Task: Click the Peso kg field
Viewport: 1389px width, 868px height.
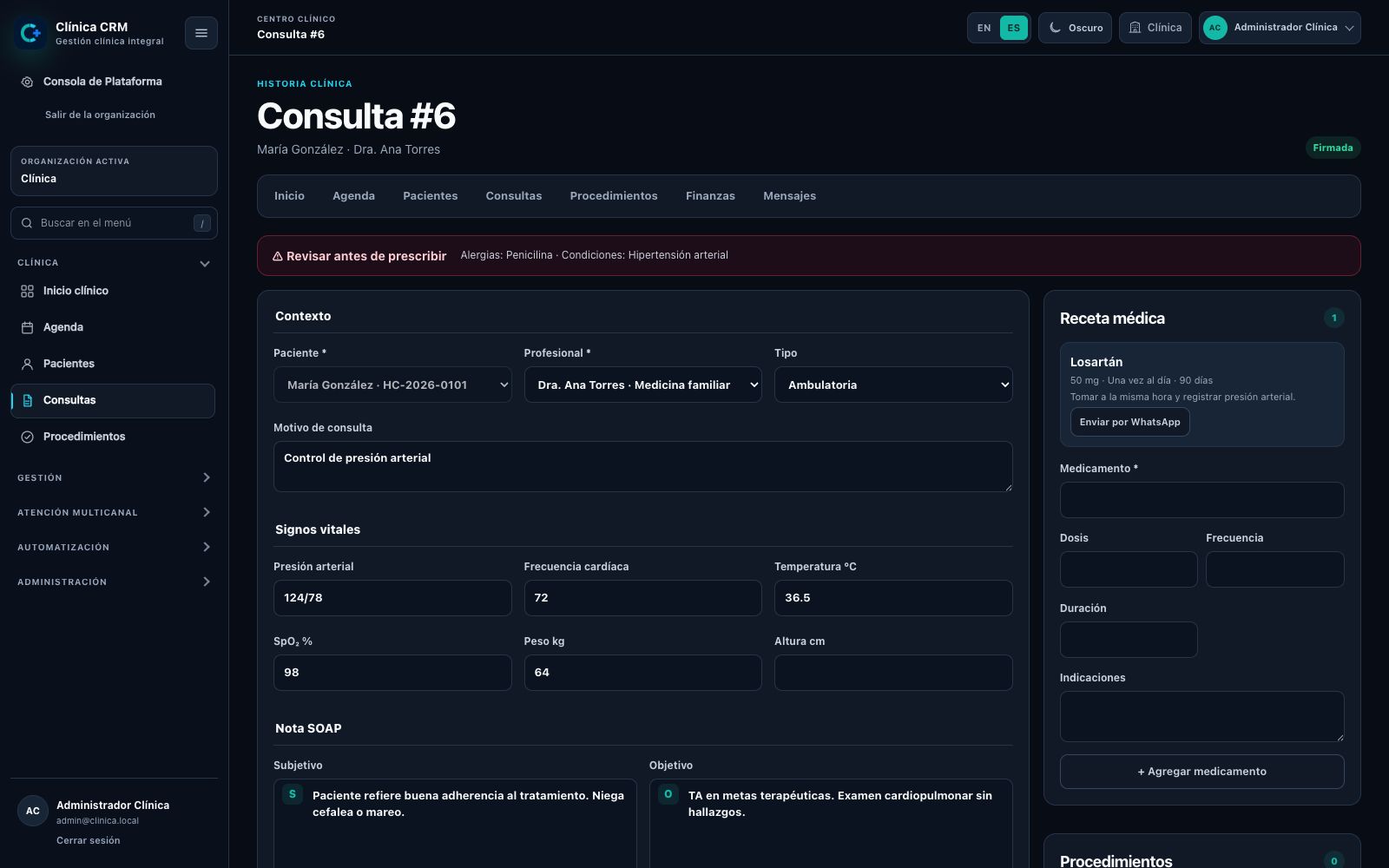Action: coord(642,673)
